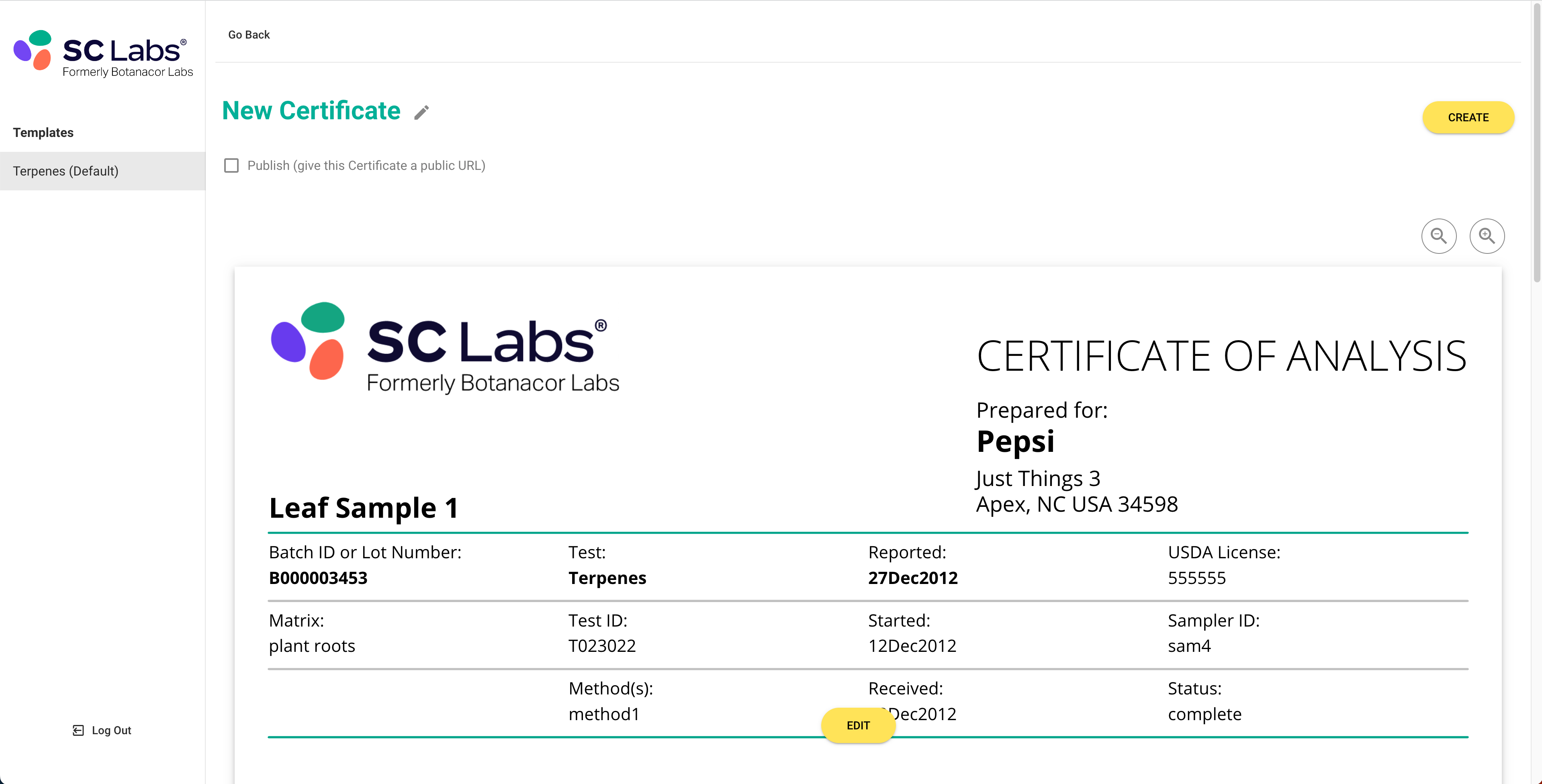
Task: Click the New Certificate title text
Action: pos(311,111)
